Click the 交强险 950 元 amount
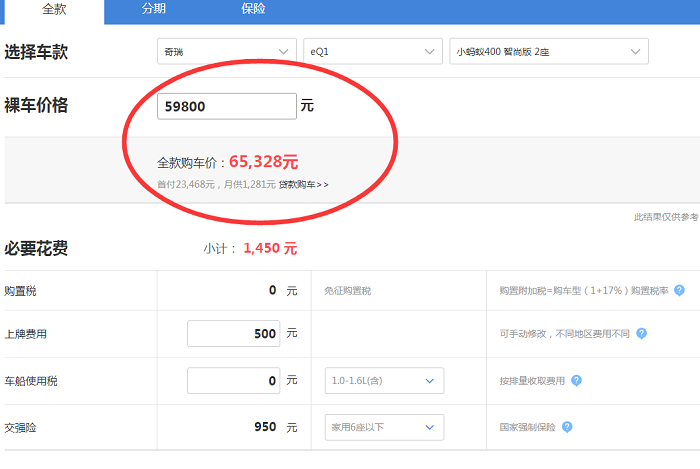The width and height of the screenshot is (700, 469). 275,427
